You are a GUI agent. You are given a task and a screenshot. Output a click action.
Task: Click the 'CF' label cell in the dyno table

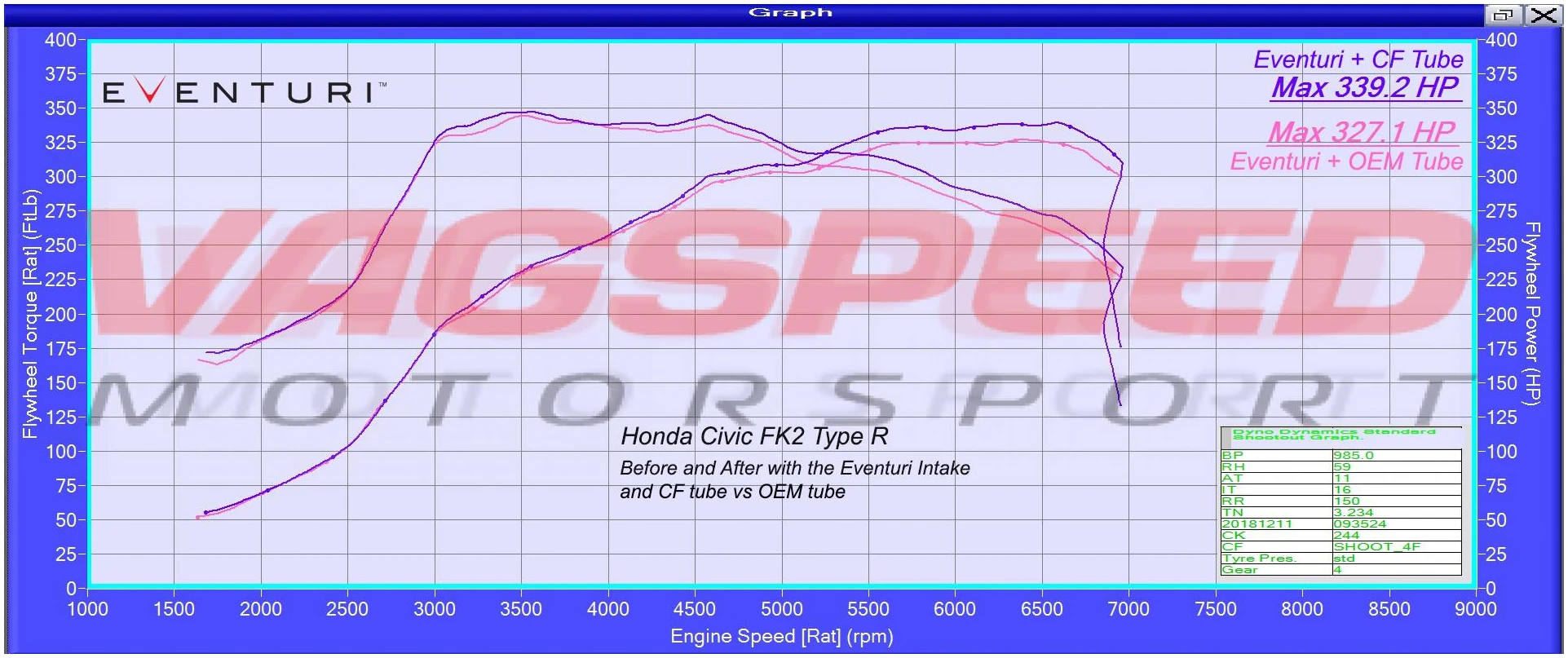click(x=1276, y=547)
